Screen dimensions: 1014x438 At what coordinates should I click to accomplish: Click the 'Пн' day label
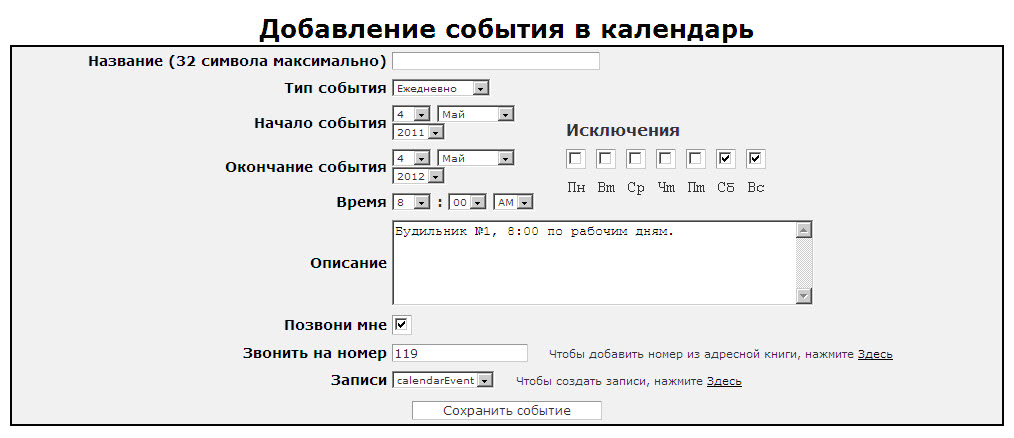tap(576, 188)
